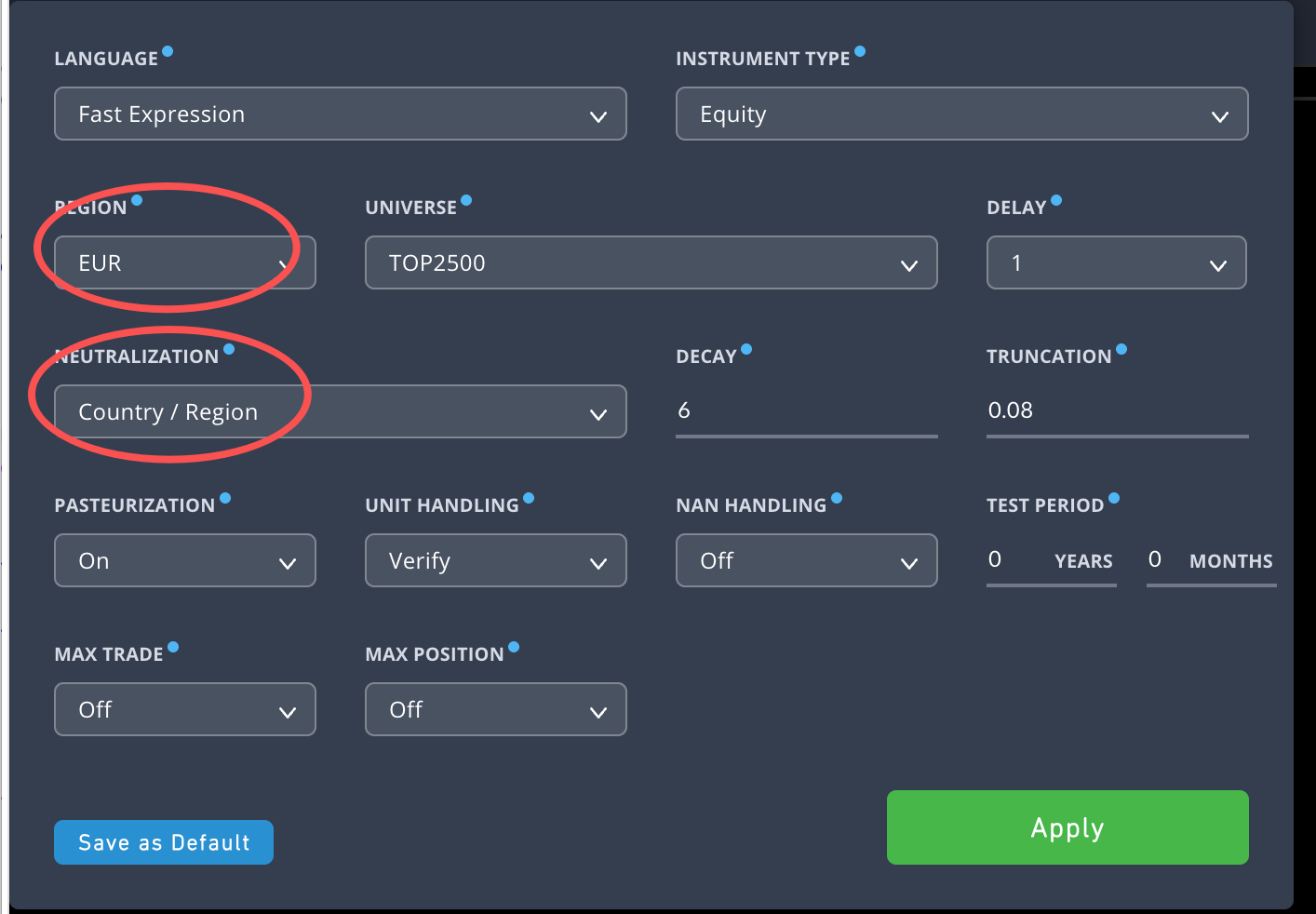Screen dimensions: 1316x914
Task: Expand the Neutralization Country / Region dropdown
Action: (340, 411)
